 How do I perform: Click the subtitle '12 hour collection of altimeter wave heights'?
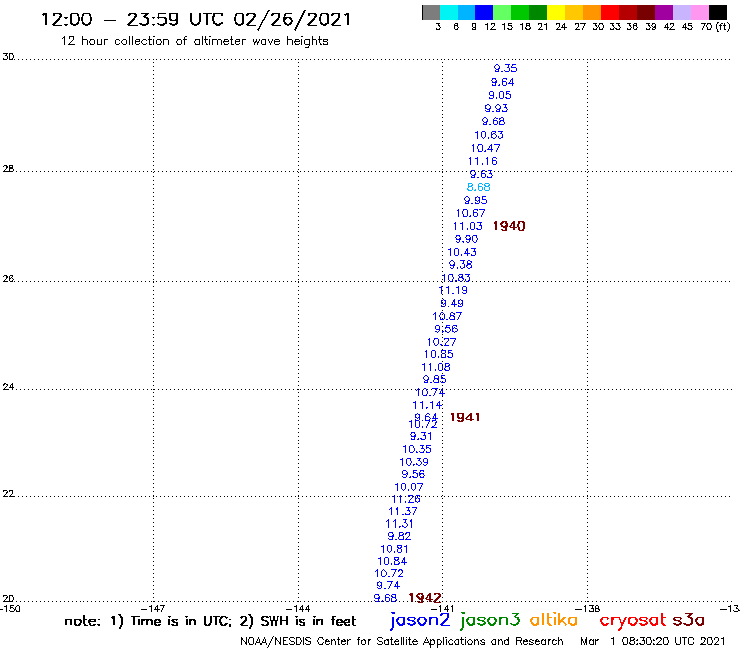194,41
